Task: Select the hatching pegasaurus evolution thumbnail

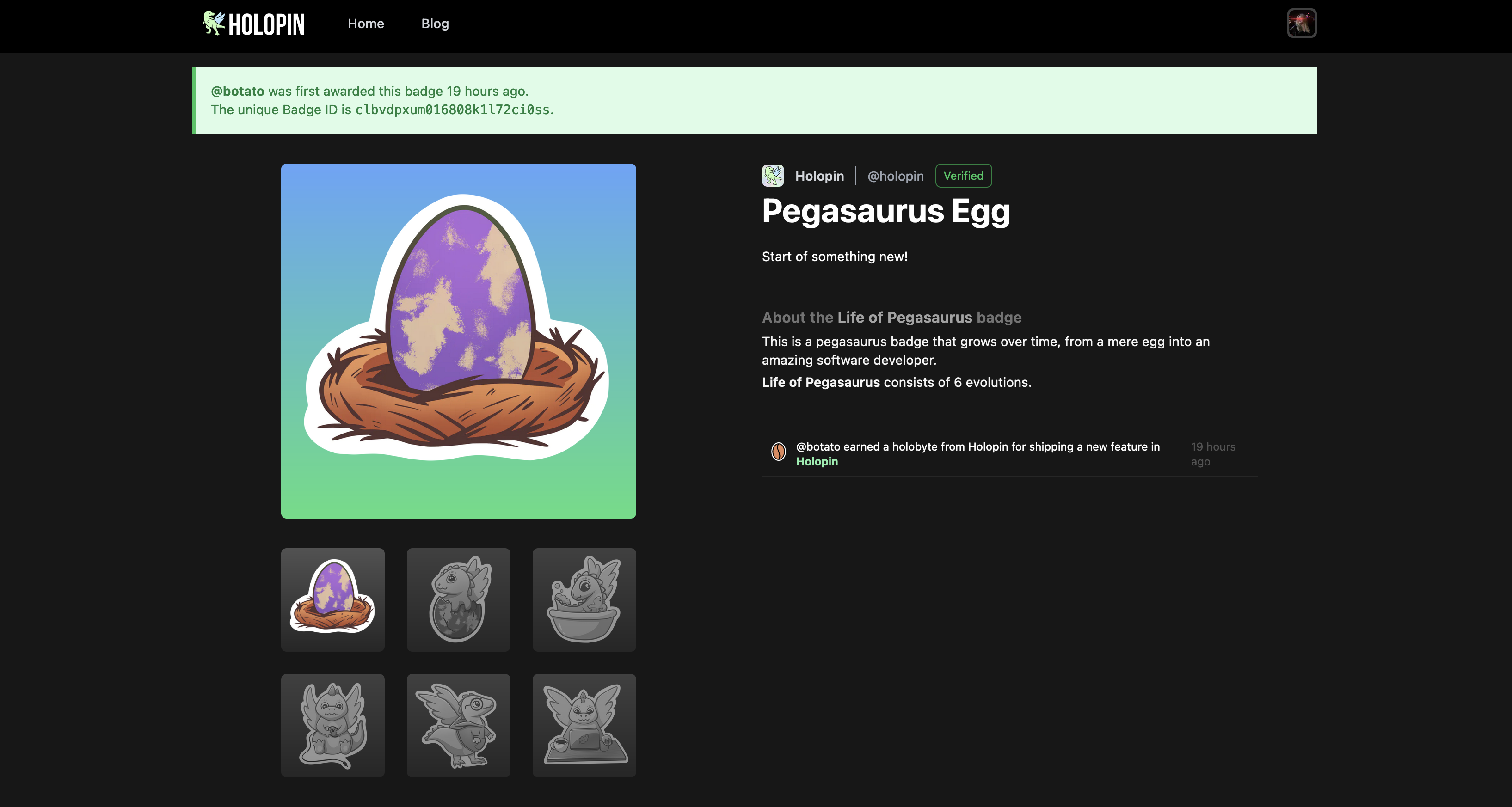Action: 458,600
